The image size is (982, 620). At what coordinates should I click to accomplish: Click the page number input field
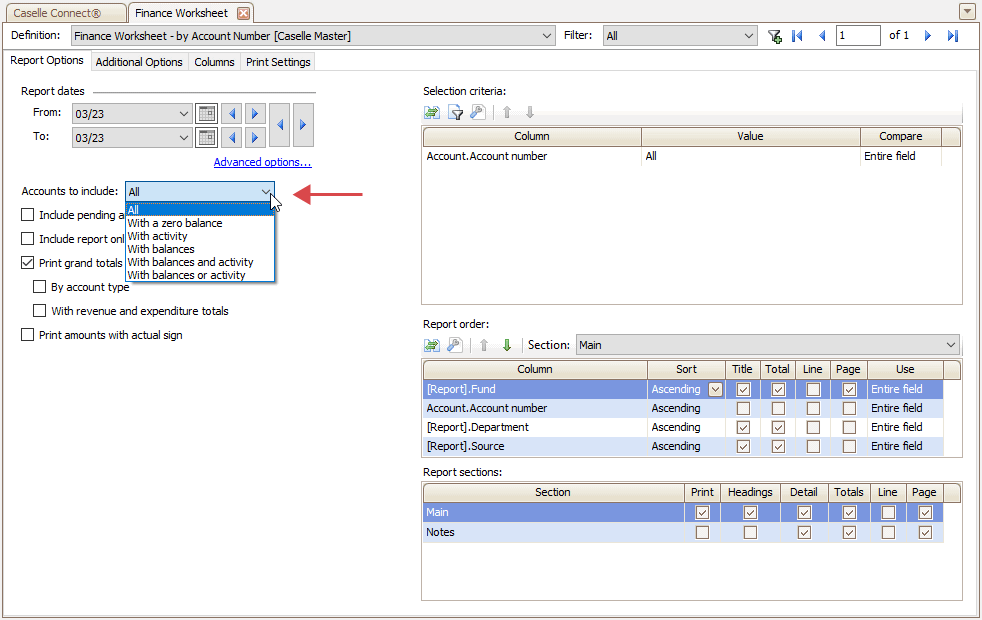click(857, 36)
